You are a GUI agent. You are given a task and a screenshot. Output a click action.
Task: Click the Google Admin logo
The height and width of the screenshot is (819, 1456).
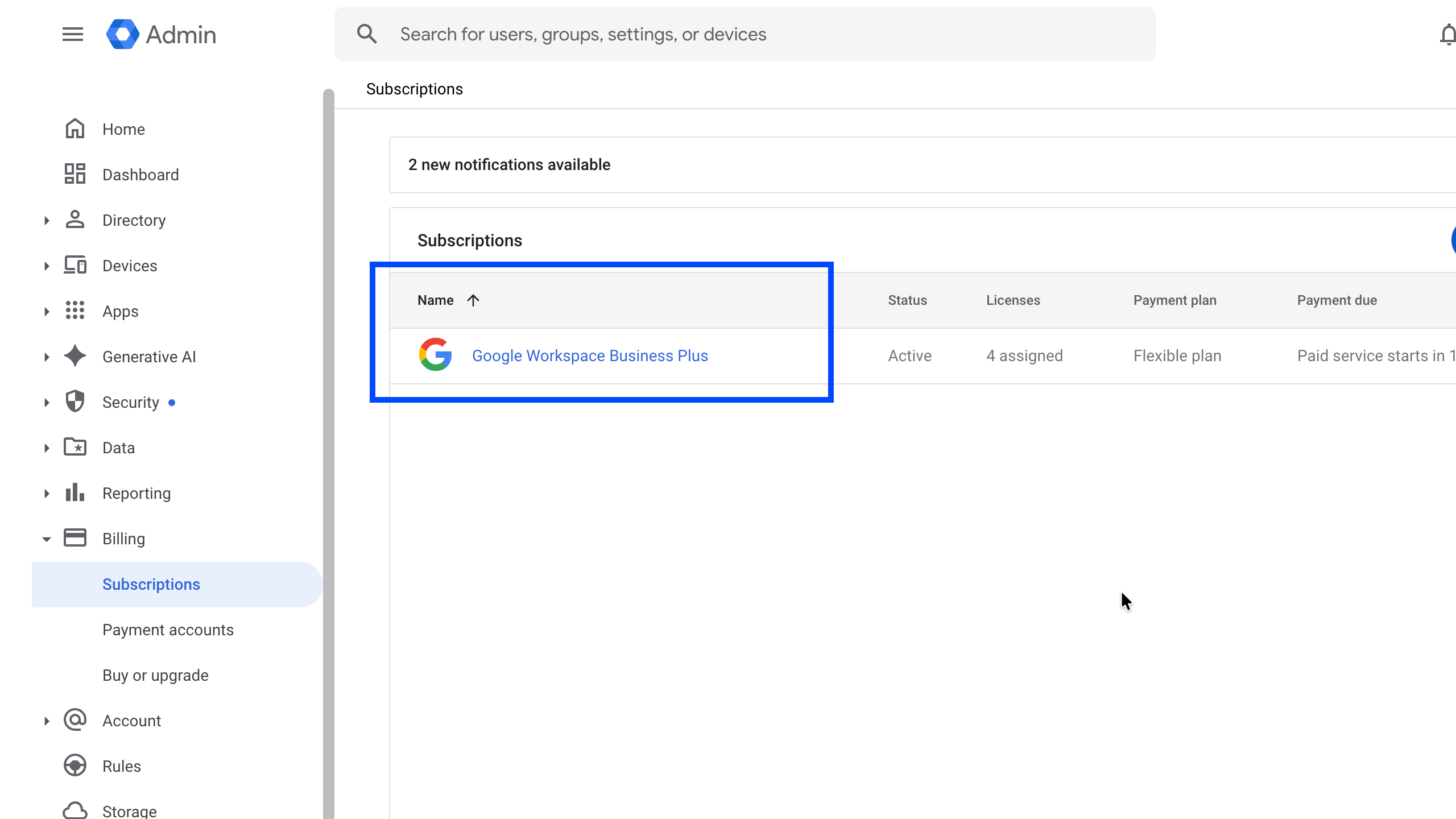pyautogui.click(x=123, y=34)
